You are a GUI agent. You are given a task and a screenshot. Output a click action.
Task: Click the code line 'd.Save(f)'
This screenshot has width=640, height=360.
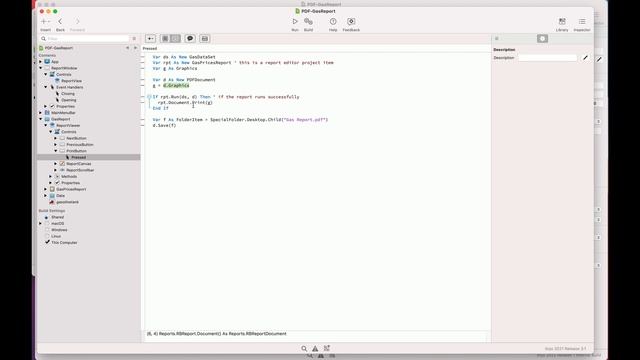[164, 125]
